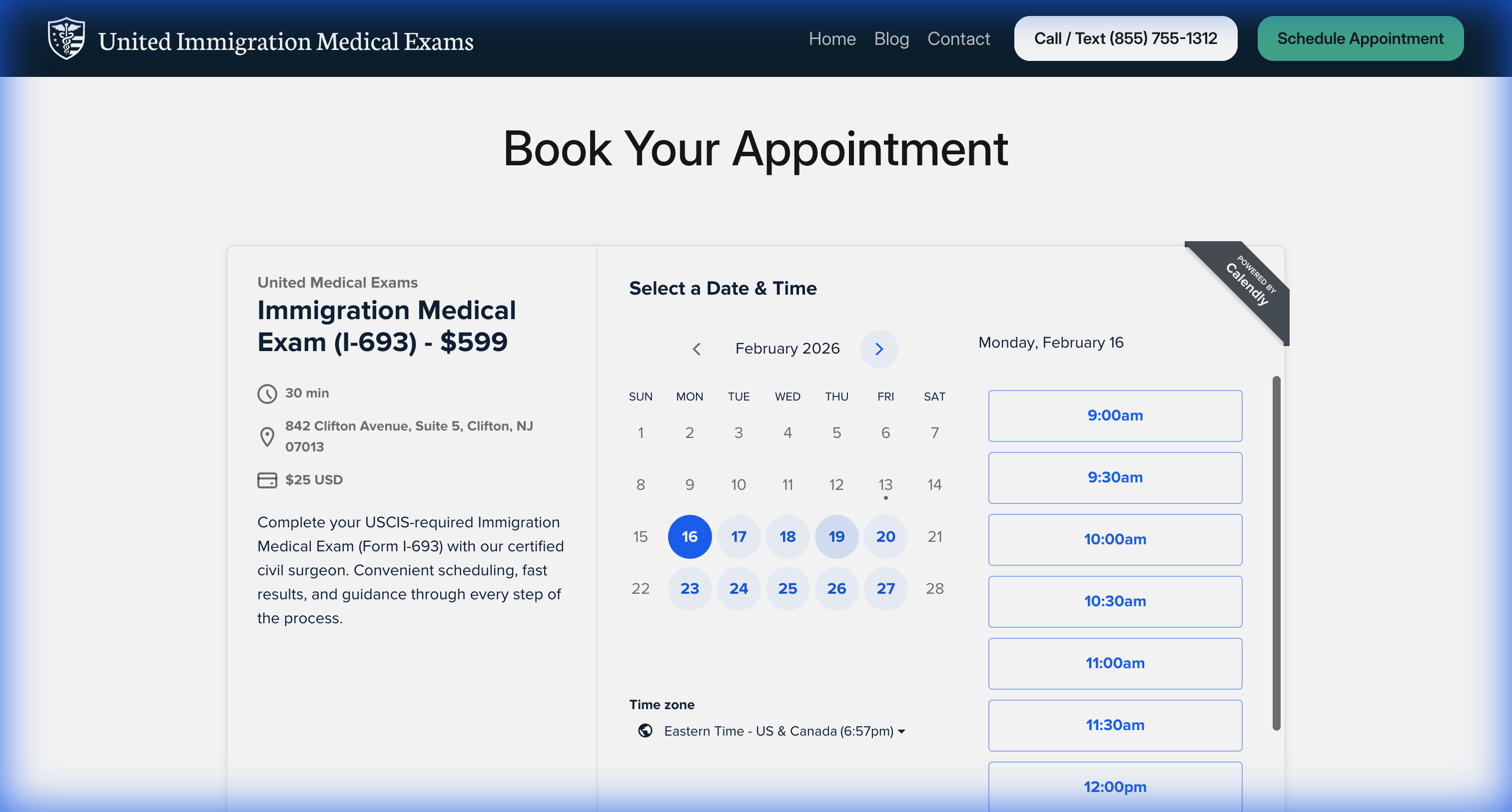Click the Call / Text (855) 755-1312 button

pyautogui.click(x=1125, y=38)
